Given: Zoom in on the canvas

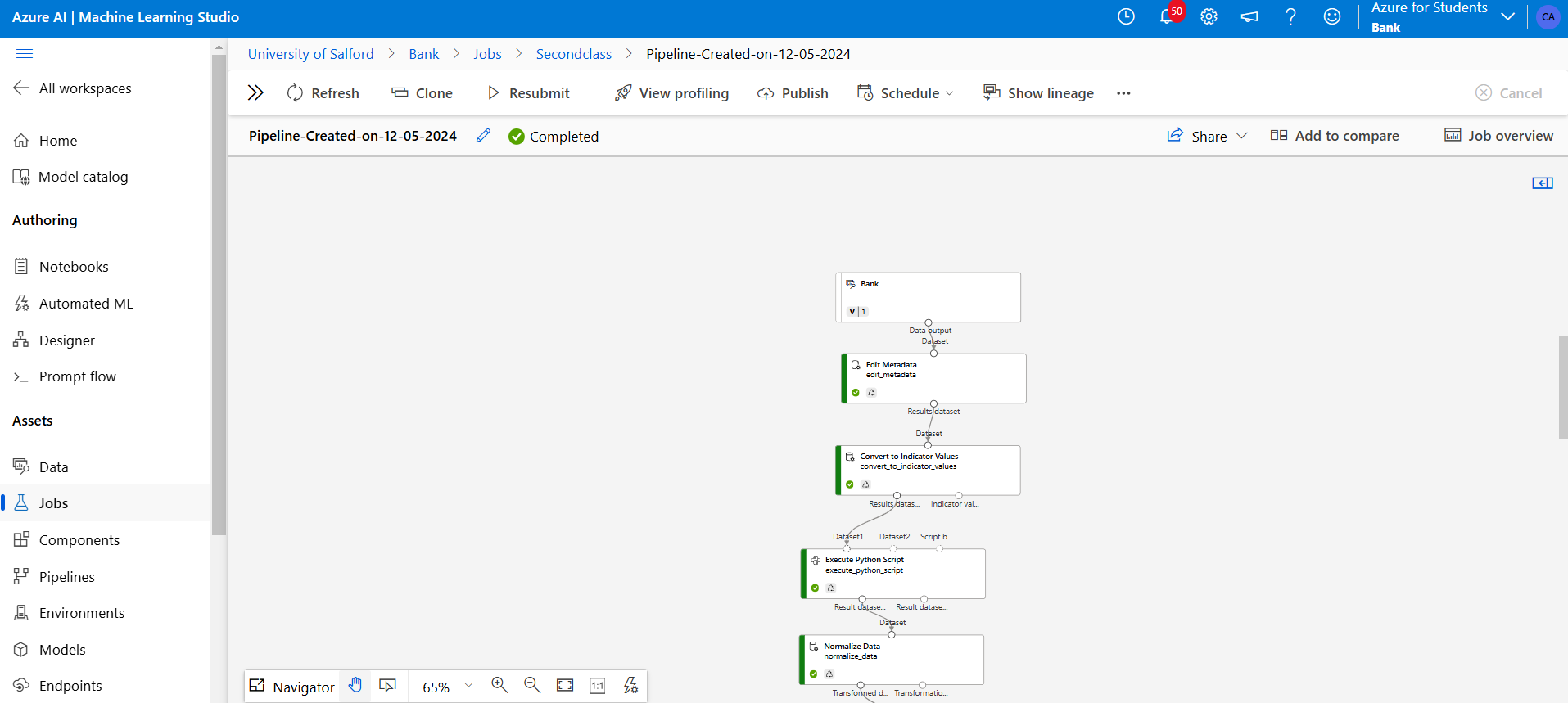Looking at the screenshot, I should [x=499, y=686].
